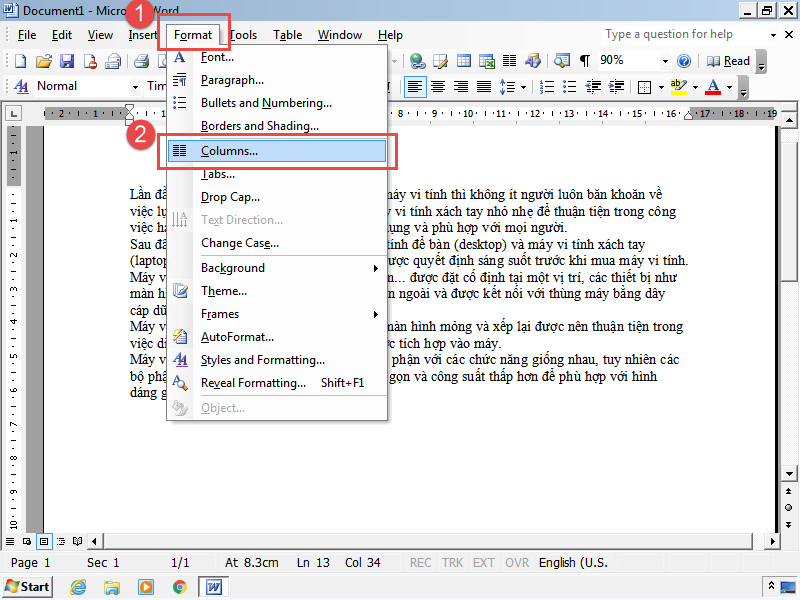Click the Insert Table icon
800x600 pixels.
[x=464, y=61]
